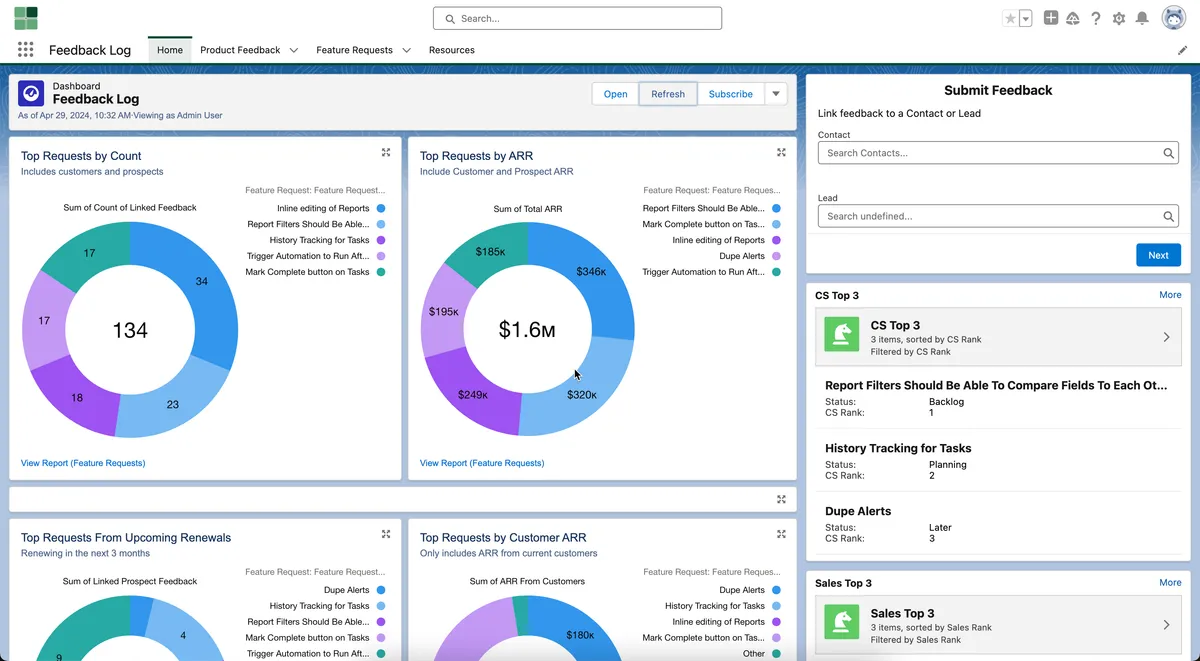Switch to the Product Feedback tab

(x=240, y=50)
